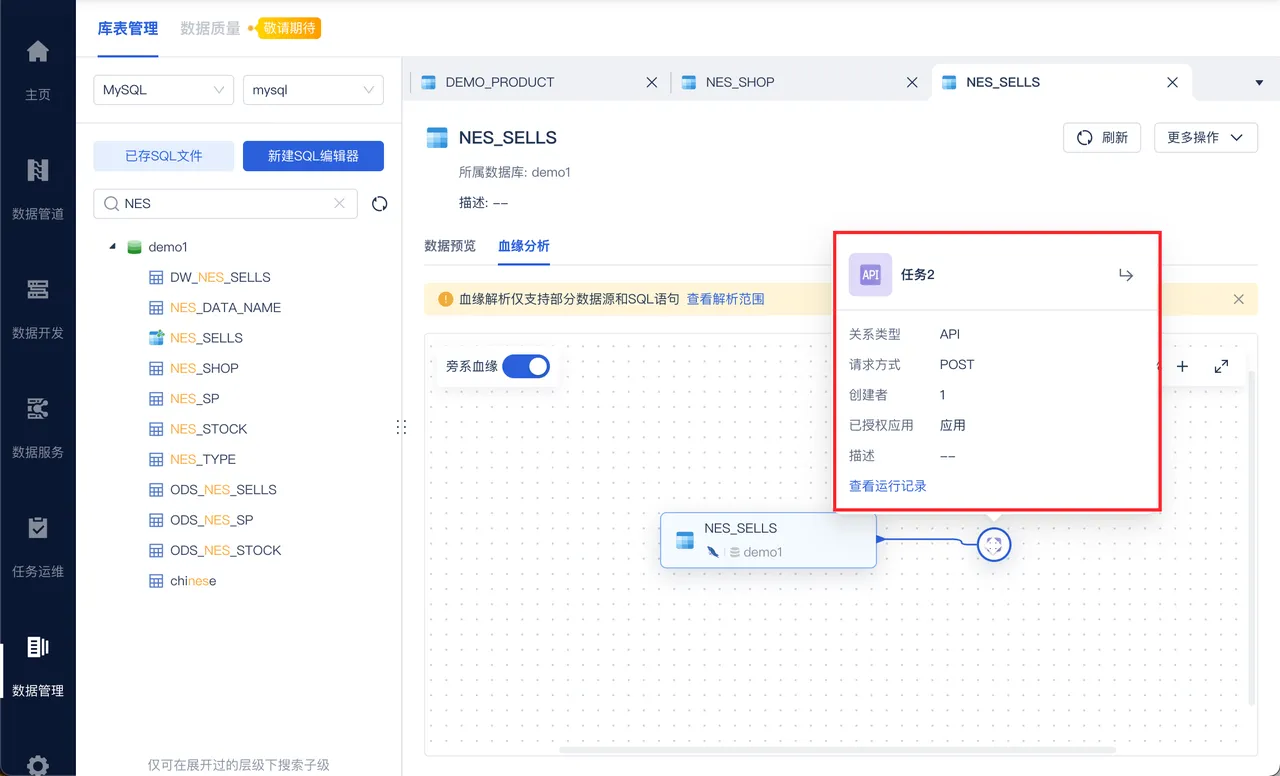Open 数据服务 sidebar icon
The height and width of the screenshot is (776, 1280).
coord(37,408)
